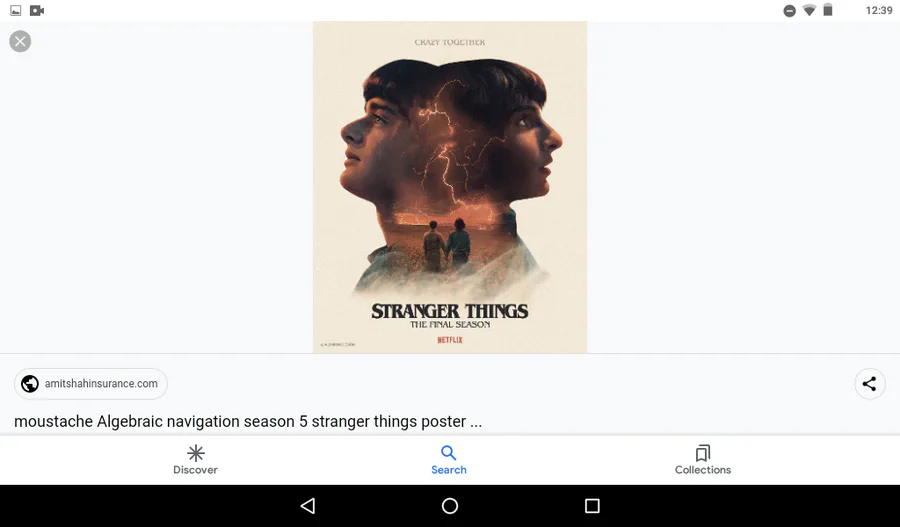Close the image viewer with the X button
The image size is (900, 527).
(20, 41)
